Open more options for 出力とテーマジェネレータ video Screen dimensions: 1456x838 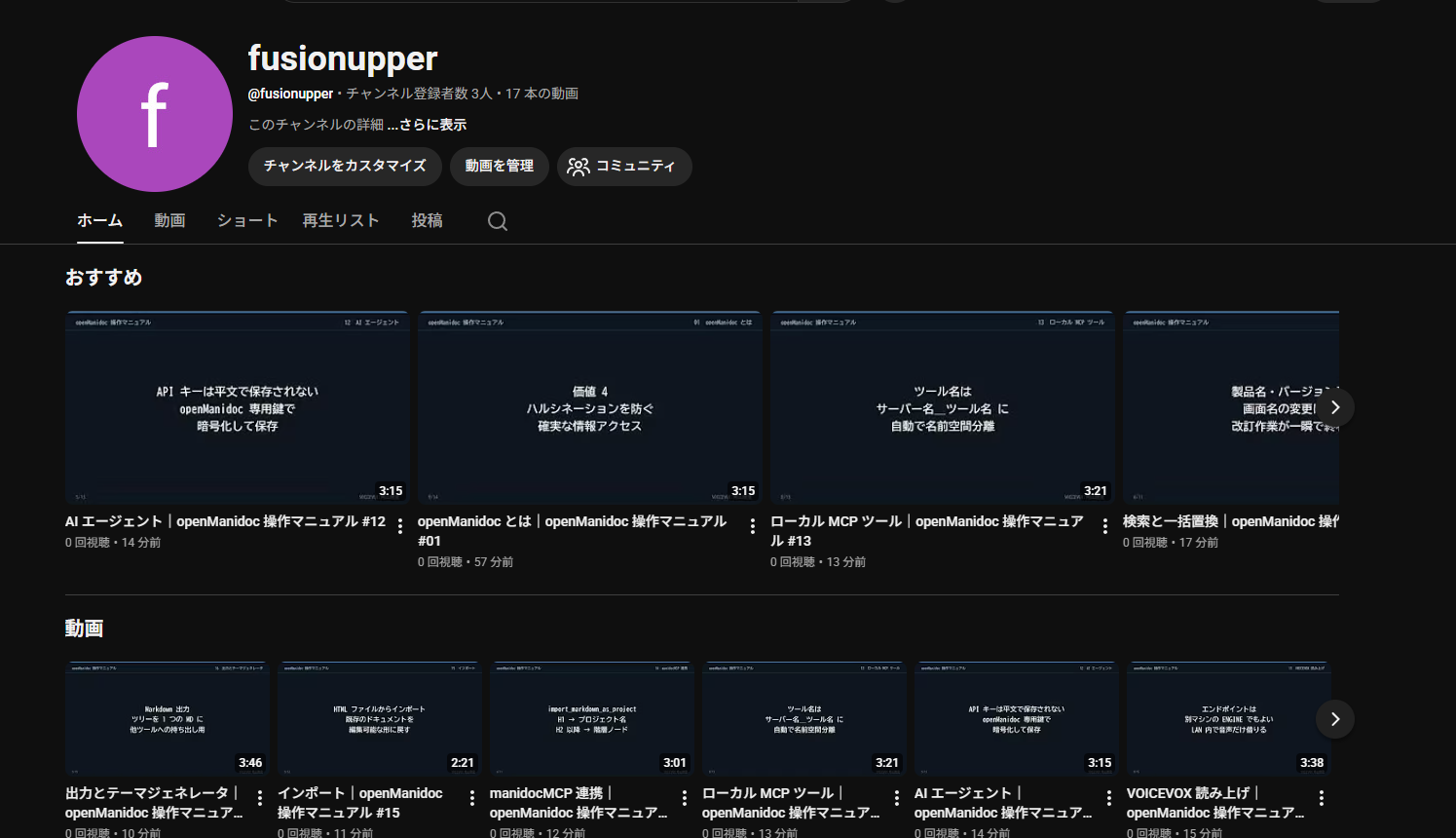click(260, 798)
